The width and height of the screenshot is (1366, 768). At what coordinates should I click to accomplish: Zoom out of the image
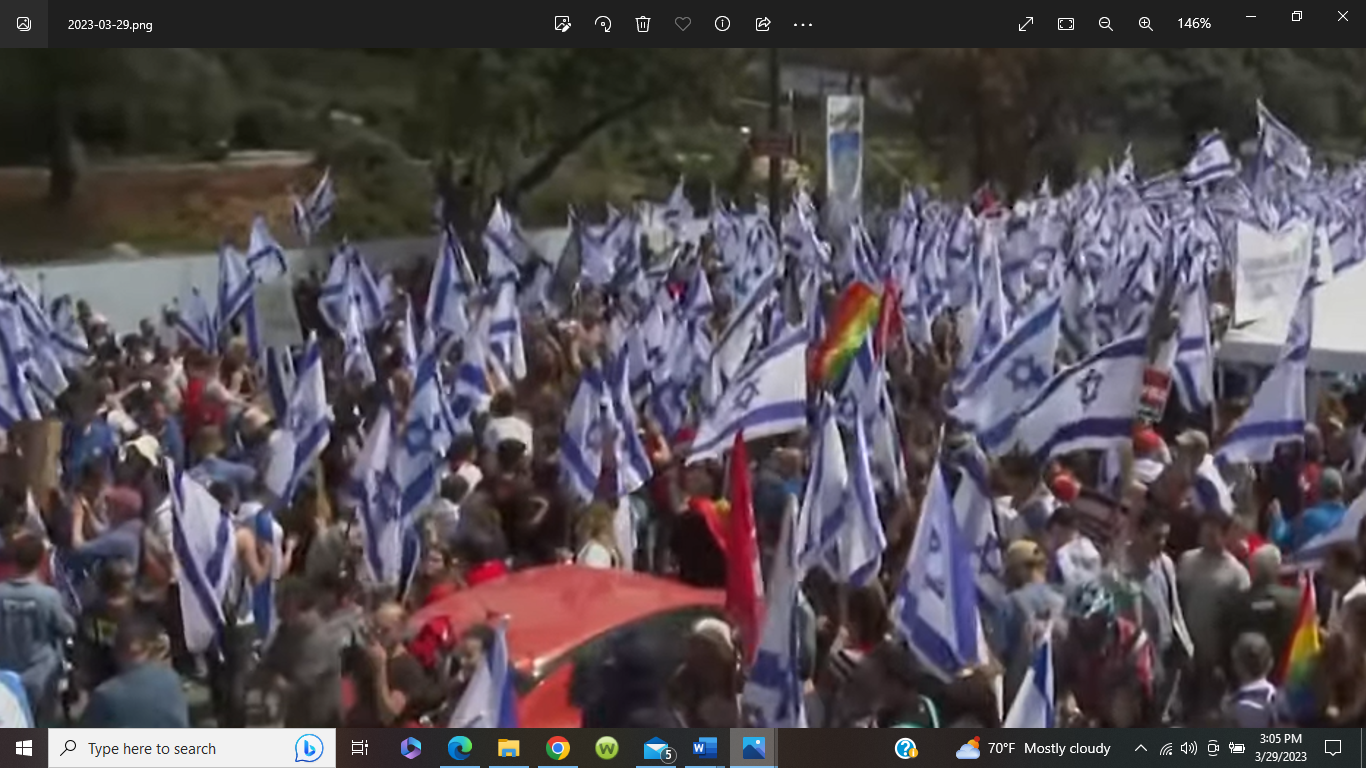click(x=1106, y=24)
